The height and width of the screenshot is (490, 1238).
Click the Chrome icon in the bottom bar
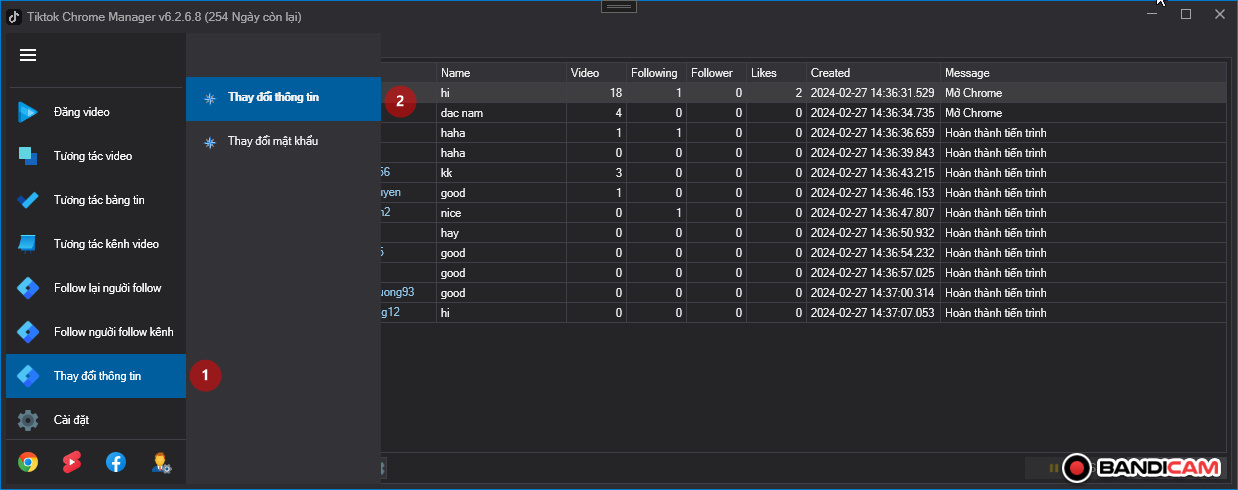(x=28, y=462)
